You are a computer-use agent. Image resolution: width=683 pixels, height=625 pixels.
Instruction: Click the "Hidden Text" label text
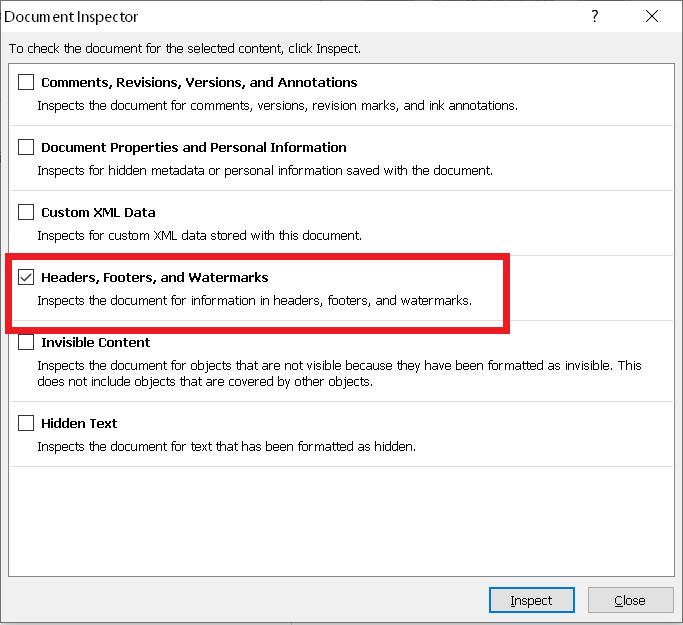pyautogui.click(x=79, y=423)
